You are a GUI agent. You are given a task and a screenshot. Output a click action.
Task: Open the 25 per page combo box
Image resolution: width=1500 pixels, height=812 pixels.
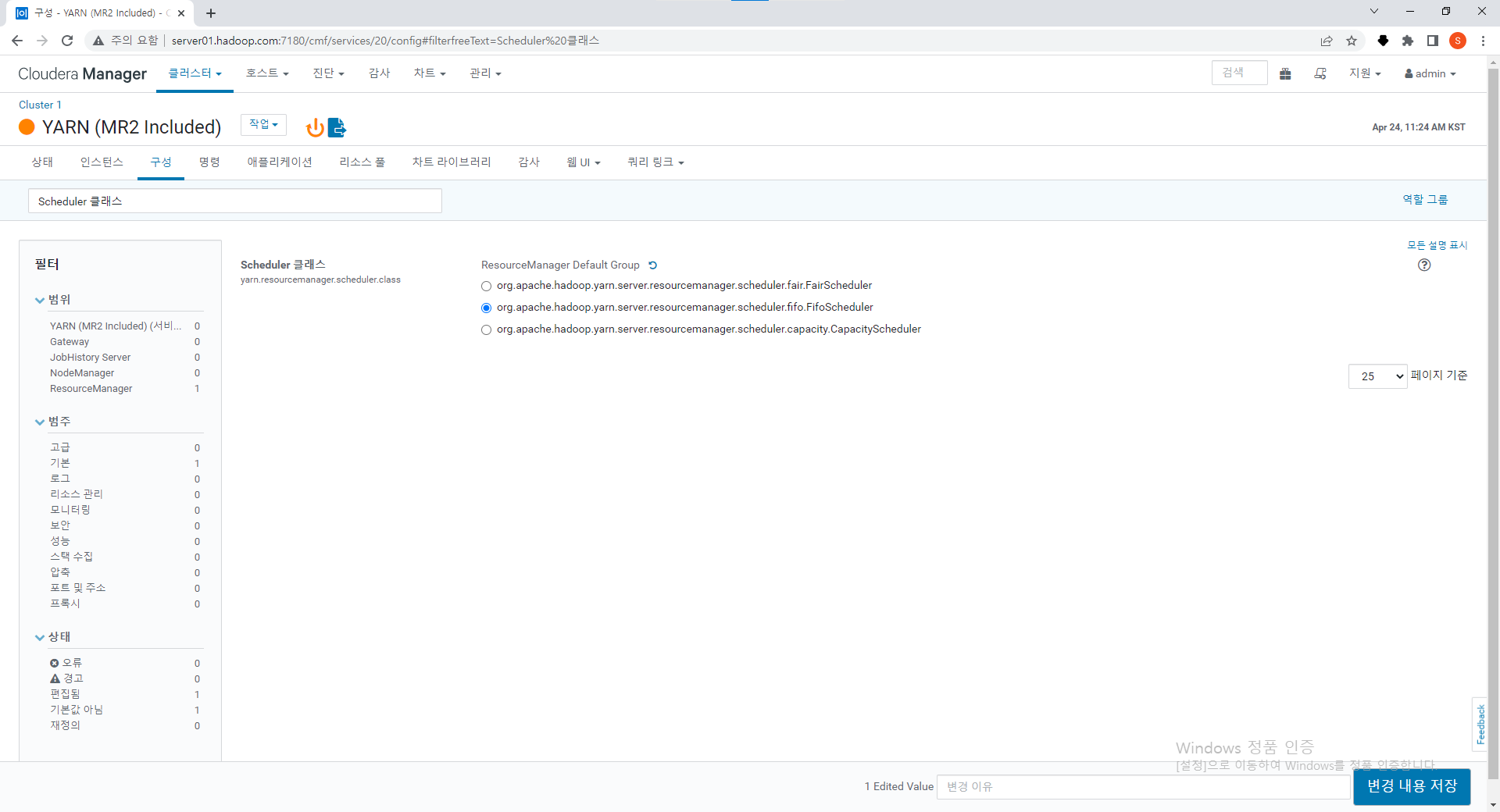coord(1377,376)
